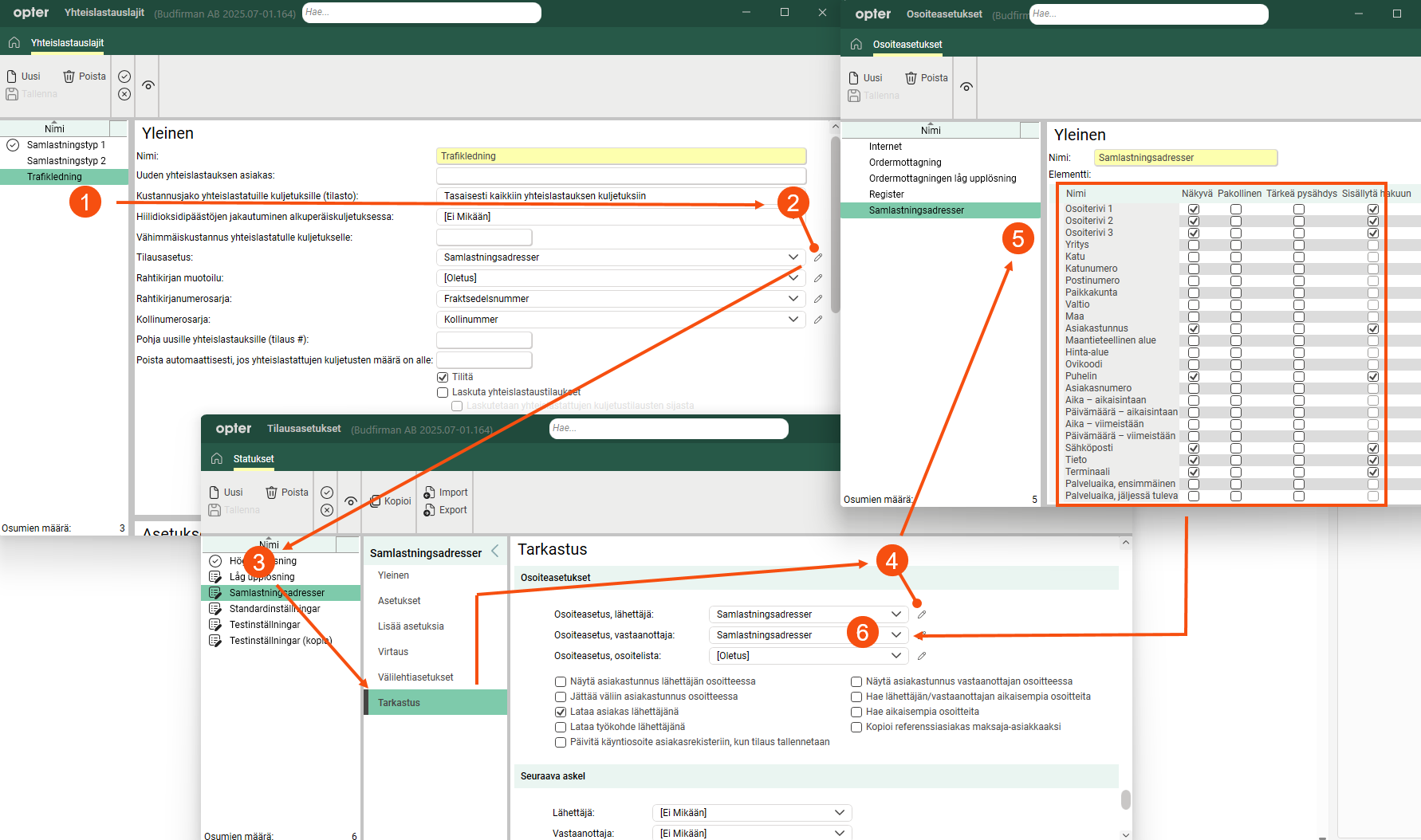Image resolution: width=1421 pixels, height=840 pixels.
Task: Select Ordermottagning in address settings list
Action: coord(905,163)
